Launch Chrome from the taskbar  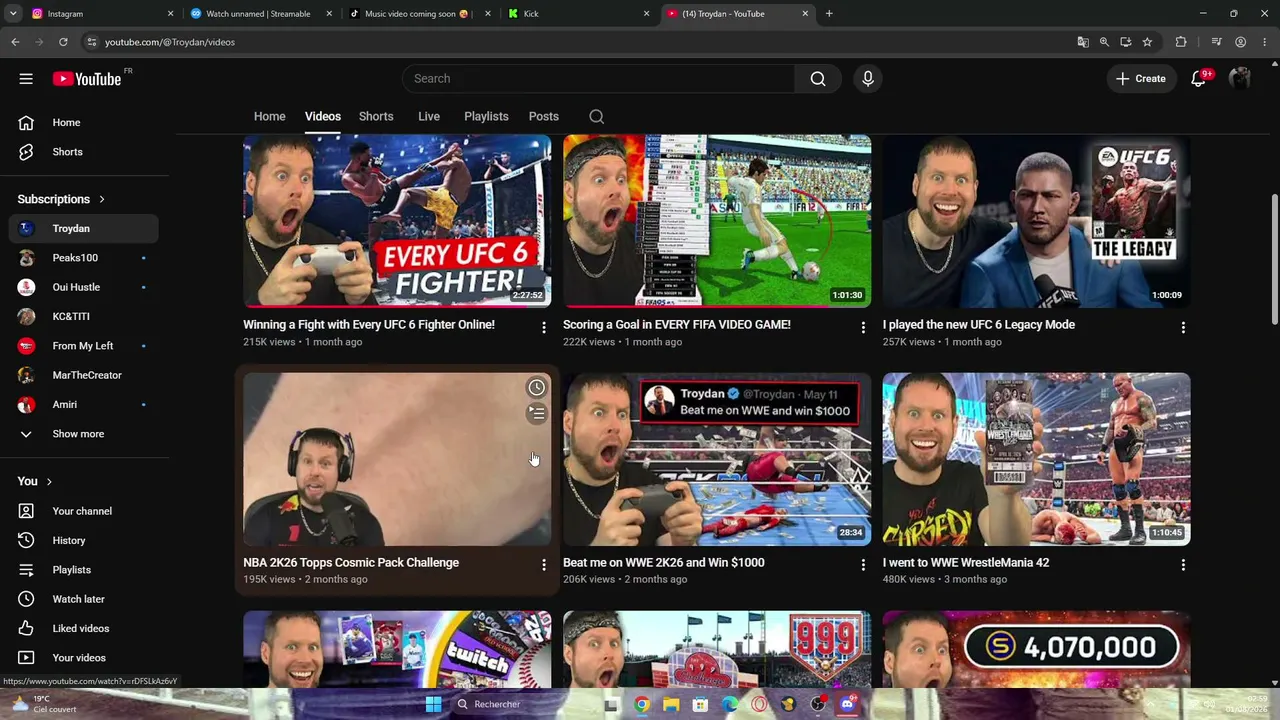(x=642, y=704)
